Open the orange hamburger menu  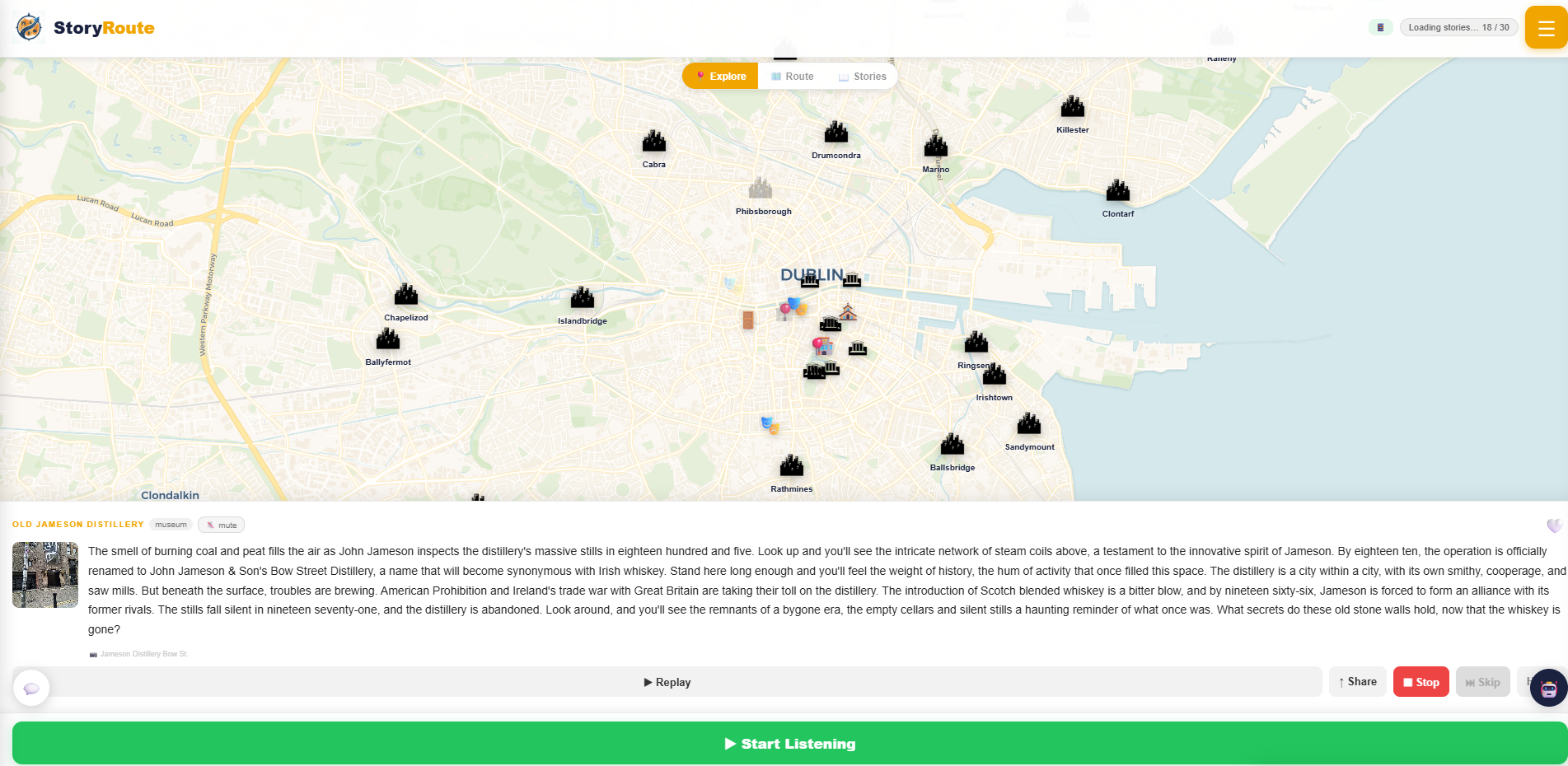click(x=1546, y=28)
